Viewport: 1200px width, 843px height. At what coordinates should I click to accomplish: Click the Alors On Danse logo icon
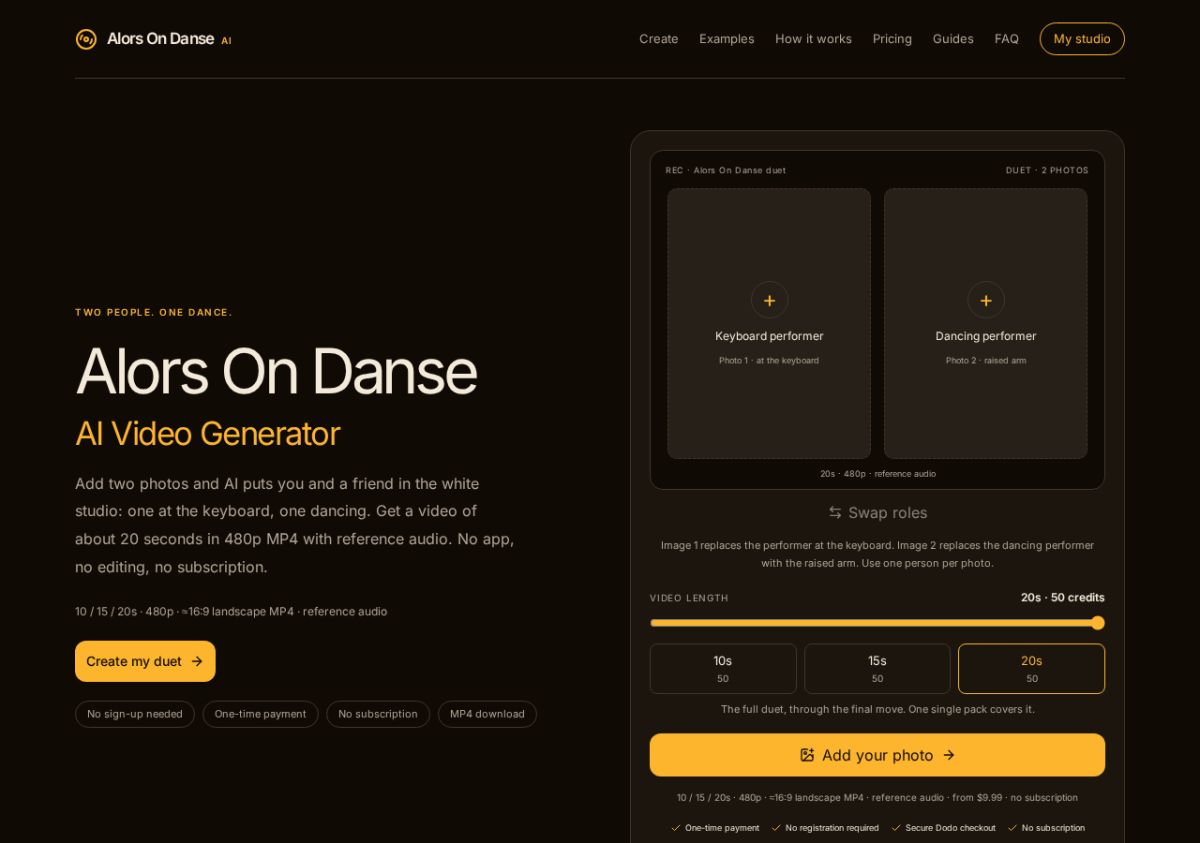(x=86, y=39)
